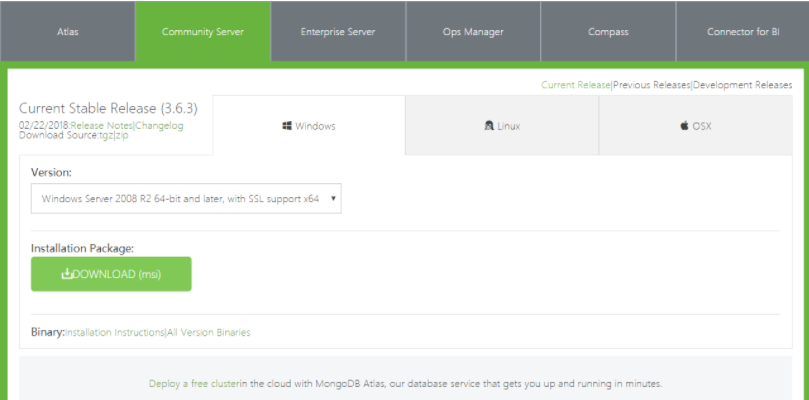Select the Linux platform tab

tap(502, 125)
